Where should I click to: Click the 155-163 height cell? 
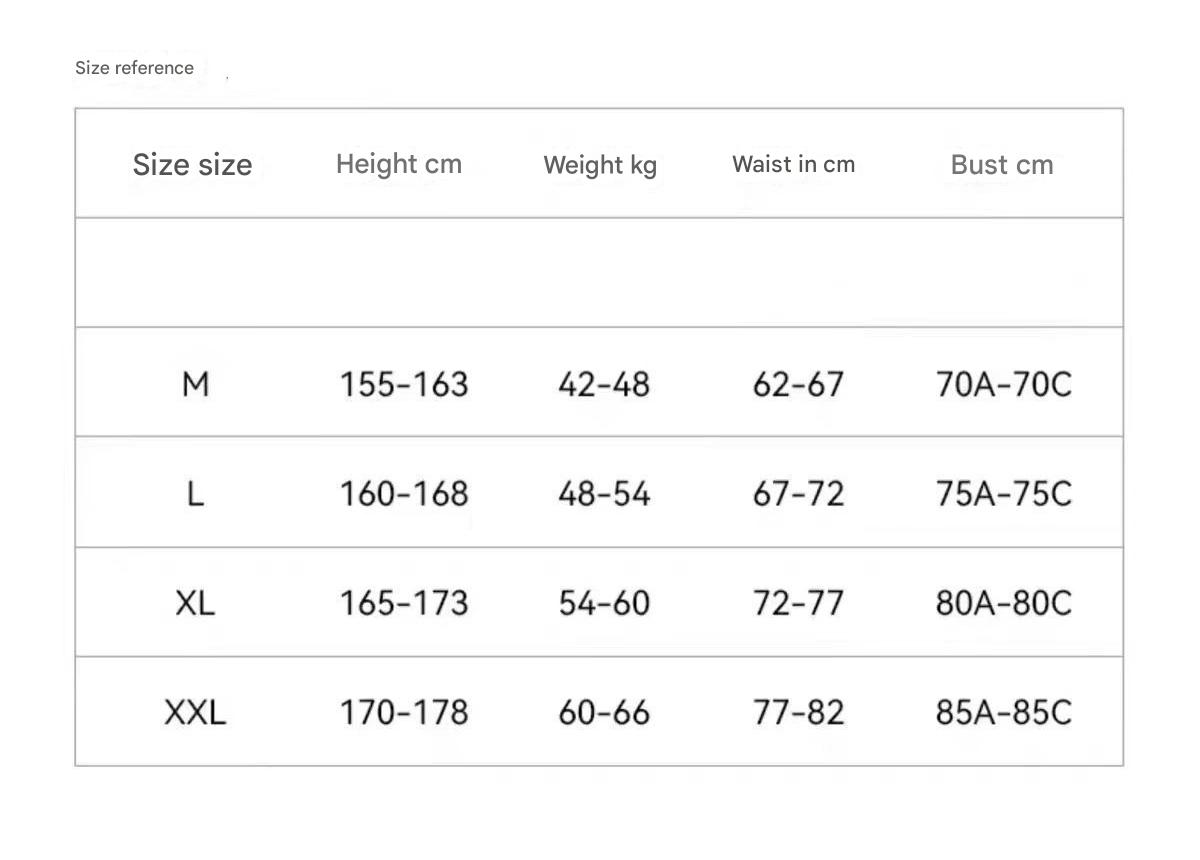[x=404, y=384]
